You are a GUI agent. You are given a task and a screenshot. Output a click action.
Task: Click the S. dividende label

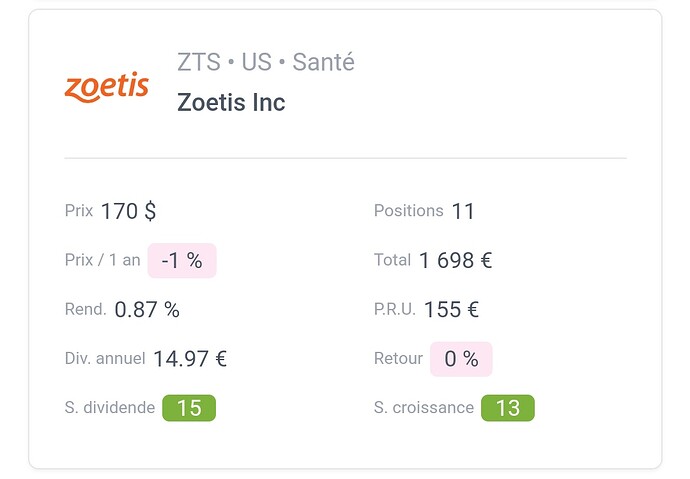110,408
